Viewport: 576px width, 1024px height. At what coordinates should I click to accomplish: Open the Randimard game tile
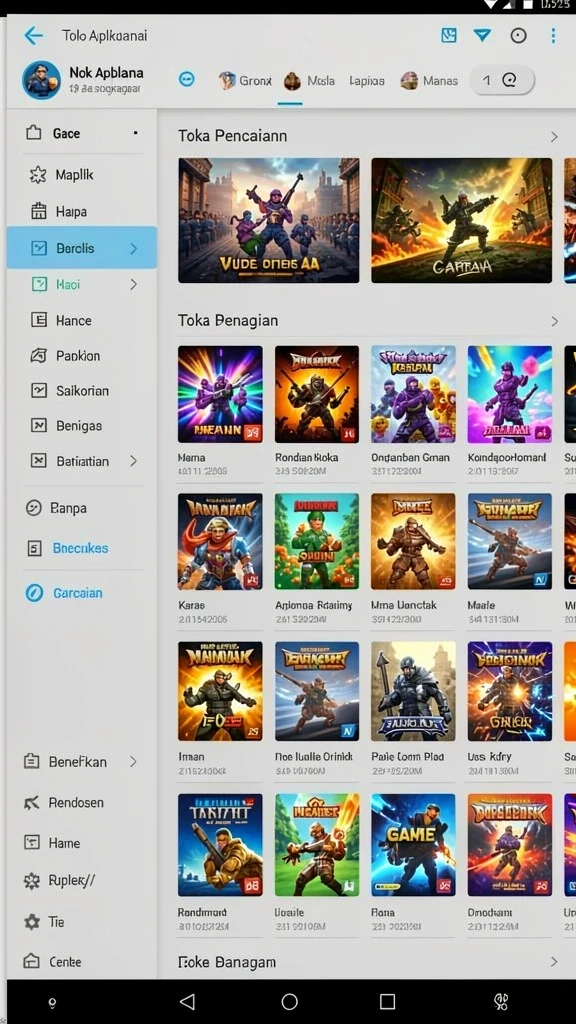pos(220,844)
